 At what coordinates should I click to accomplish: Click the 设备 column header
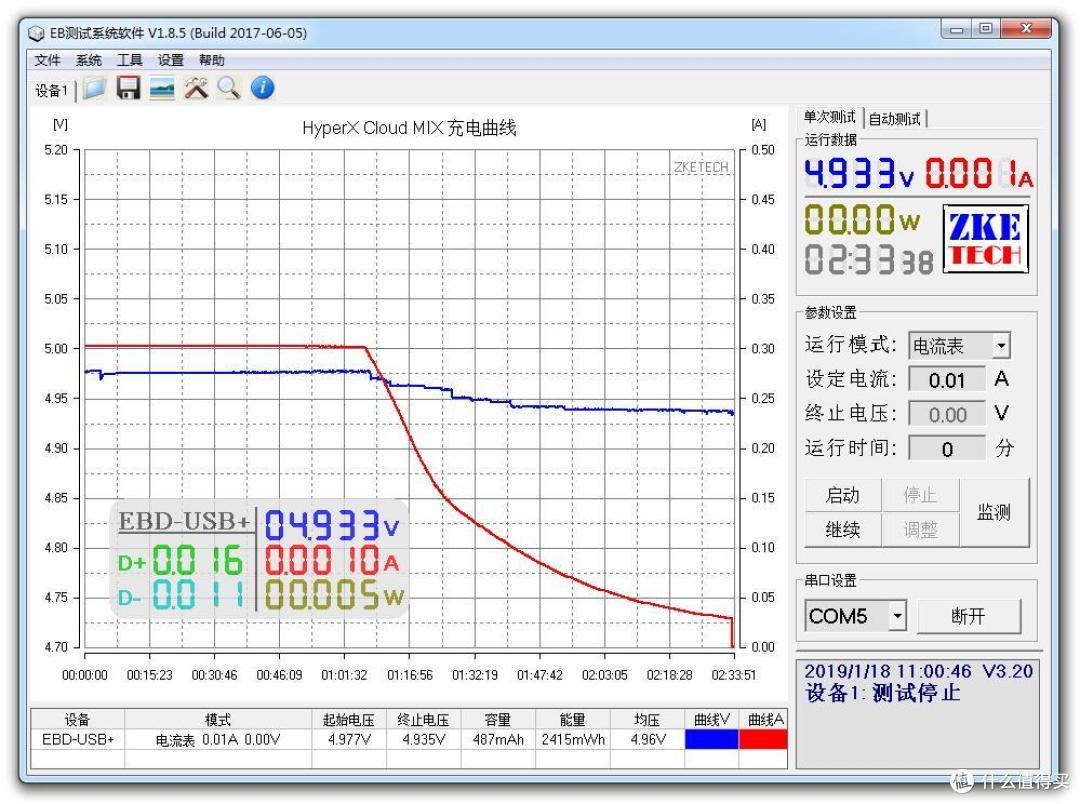78,719
